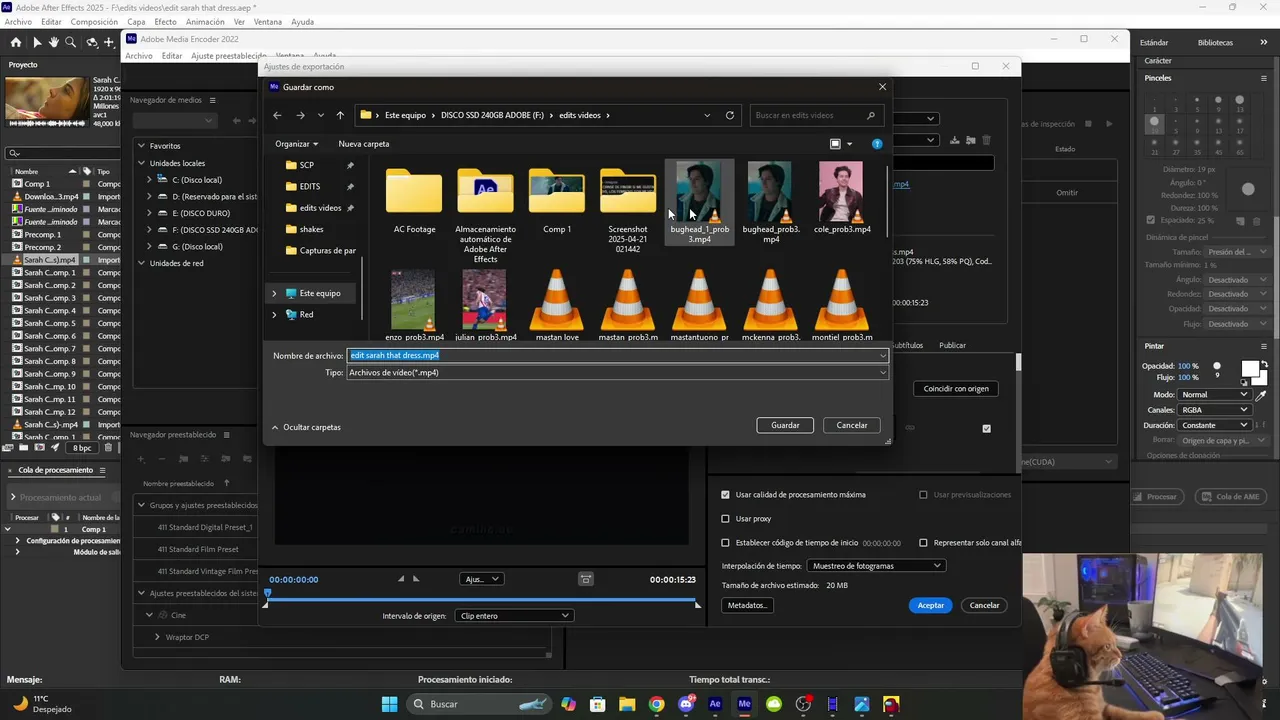Open Google Chrome from the taskbar
Image resolution: width=1280 pixels, height=720 pixels.
click(656, 704)
